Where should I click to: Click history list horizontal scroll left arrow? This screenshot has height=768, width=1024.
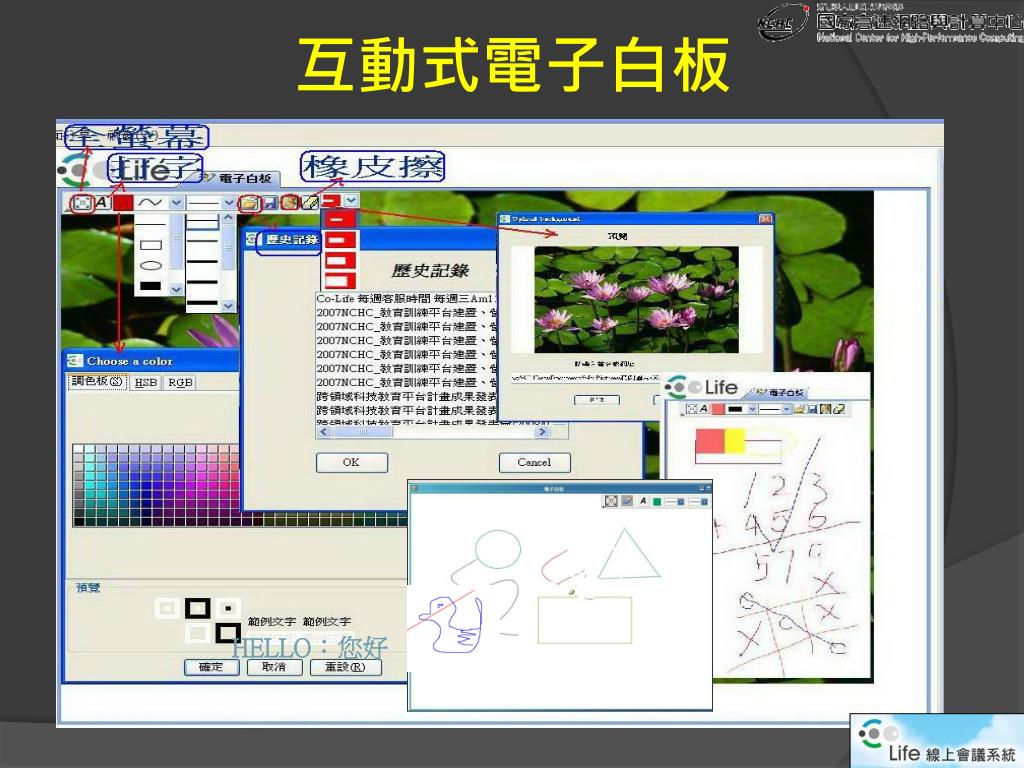pyautogui.click(x=325, y=432)
